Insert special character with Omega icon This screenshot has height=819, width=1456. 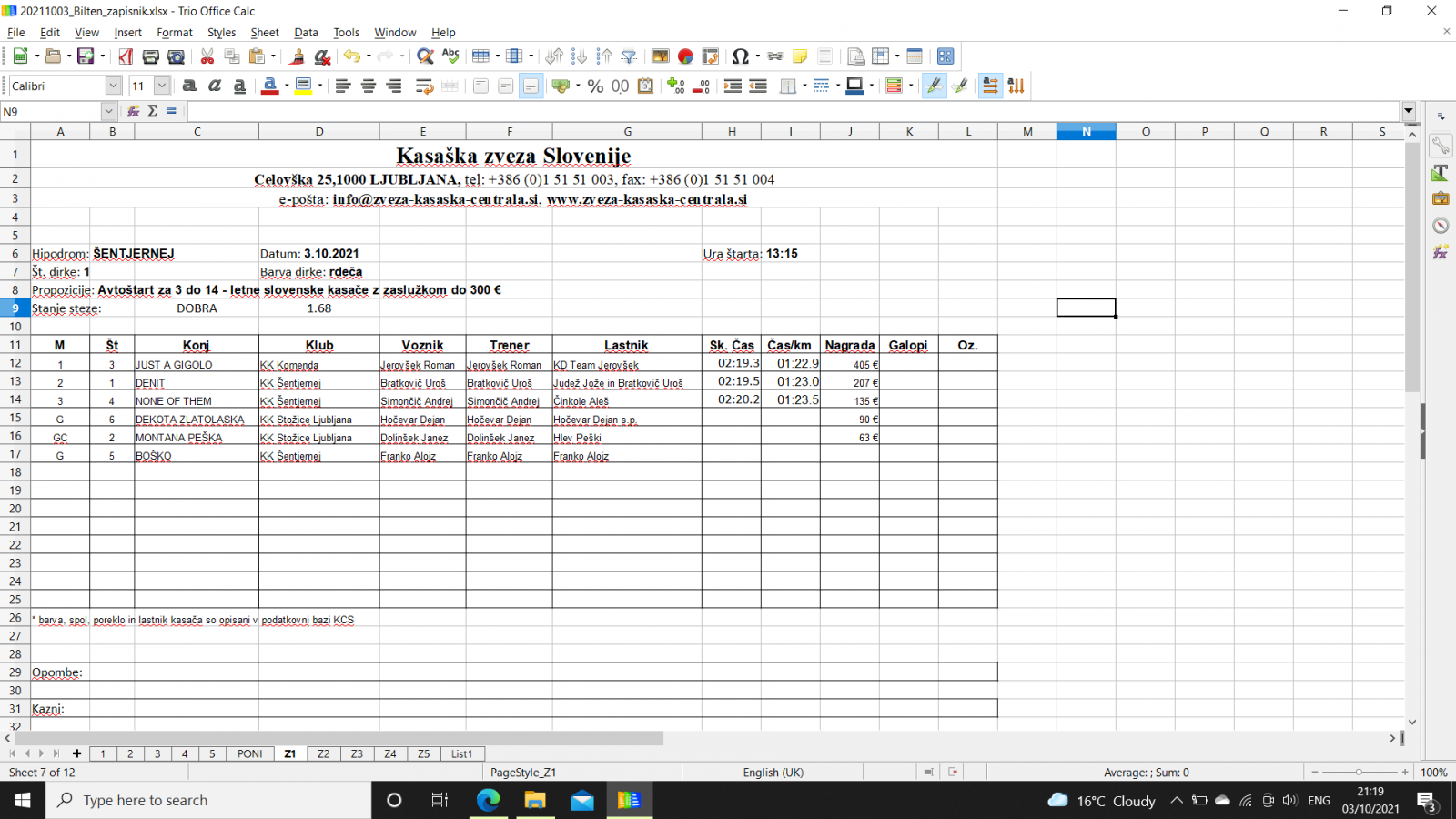point(740,56)
